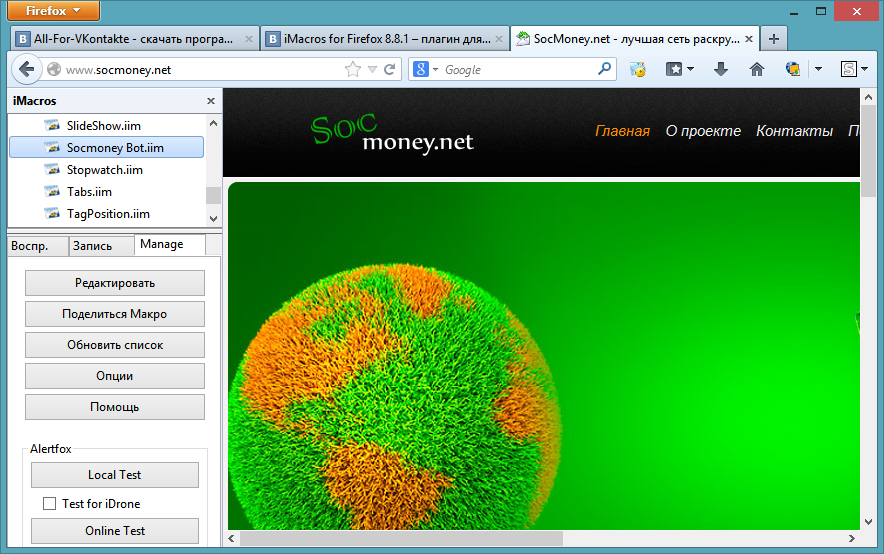
Task: Click the Tabs.iim file icon
Action: 52,191
